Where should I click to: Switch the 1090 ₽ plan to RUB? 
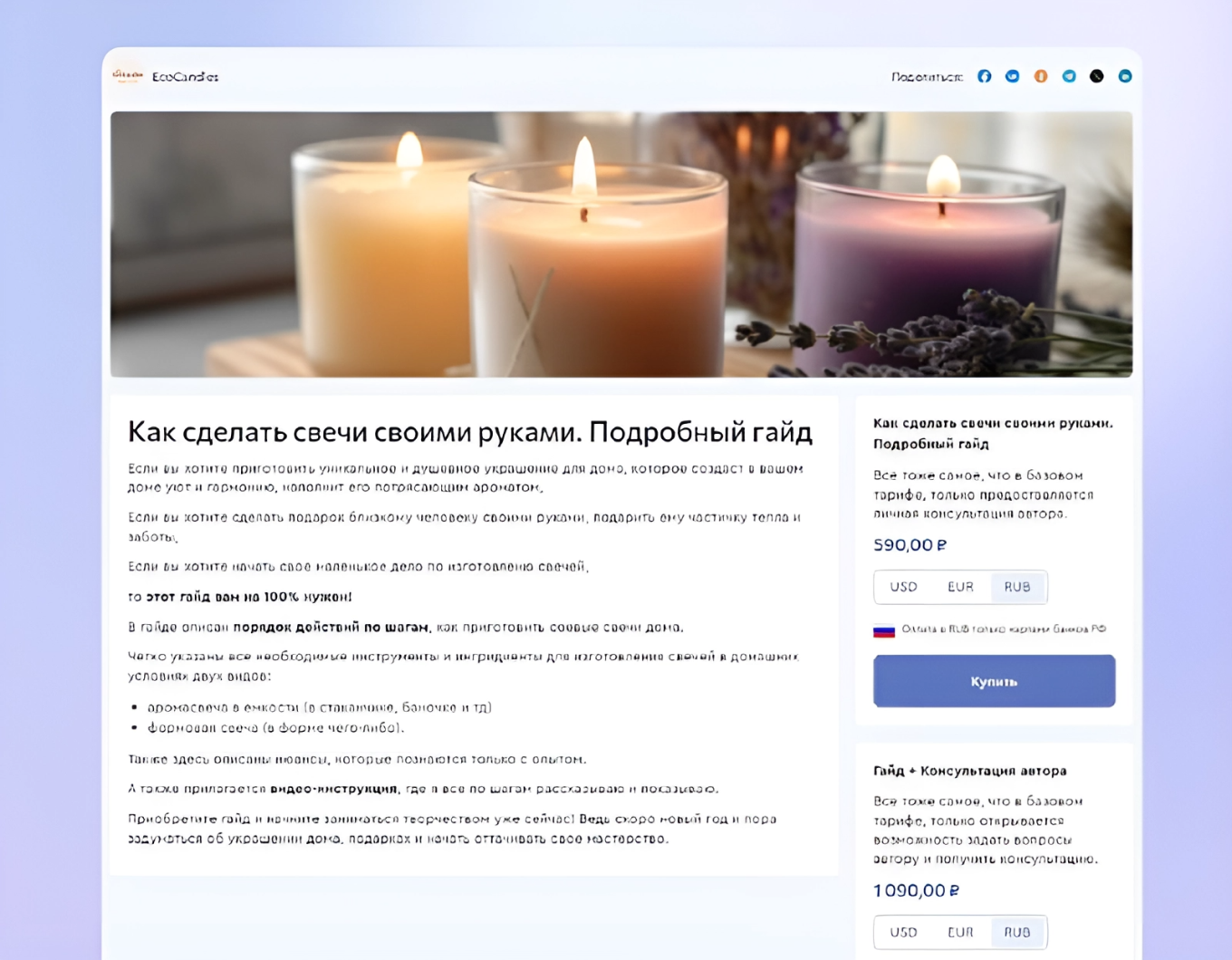pyautogui.click(x=1017, y=932)
